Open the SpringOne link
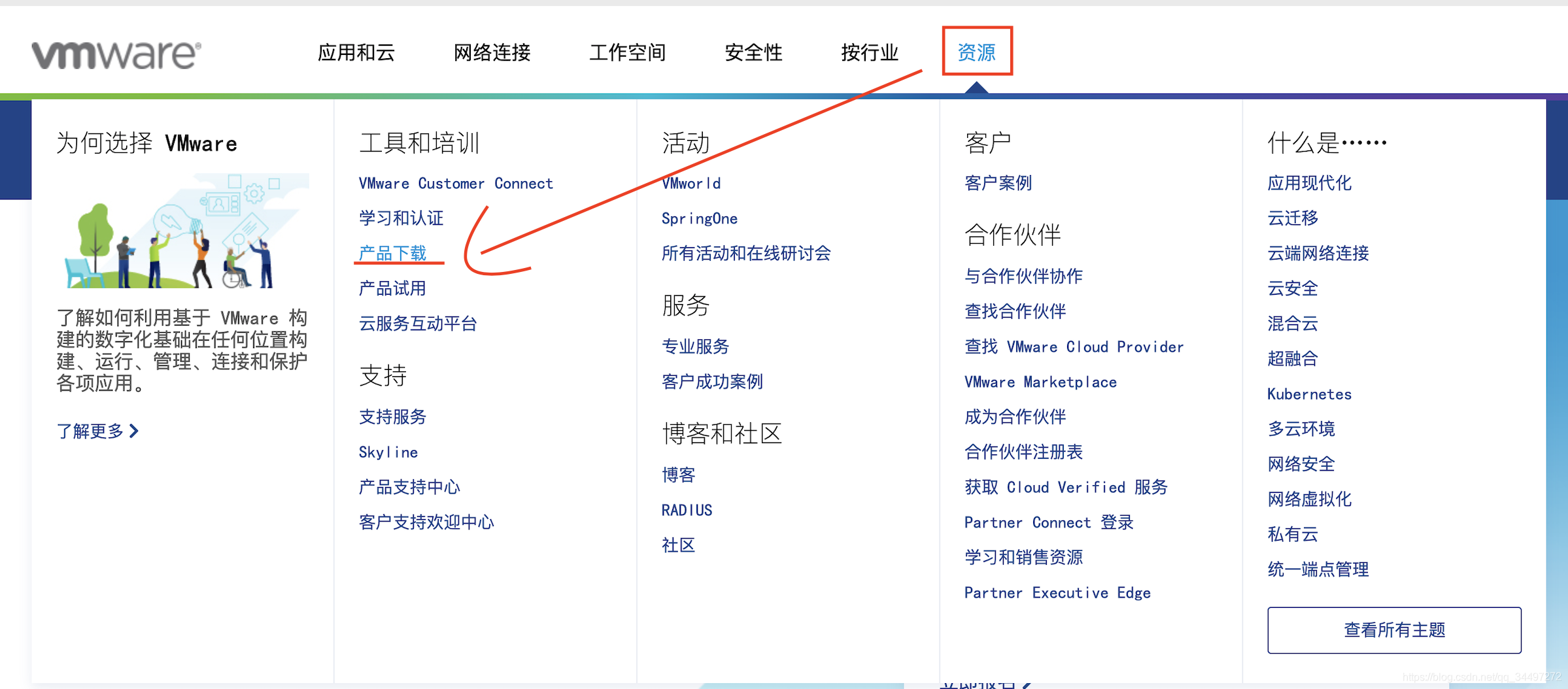The image size is (1568, 689). tap(700, 218)
